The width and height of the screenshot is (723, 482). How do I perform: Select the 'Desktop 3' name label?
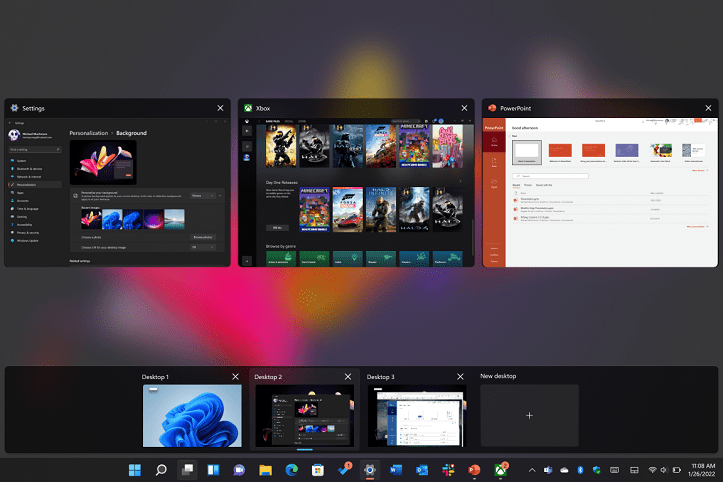[381, 377]
